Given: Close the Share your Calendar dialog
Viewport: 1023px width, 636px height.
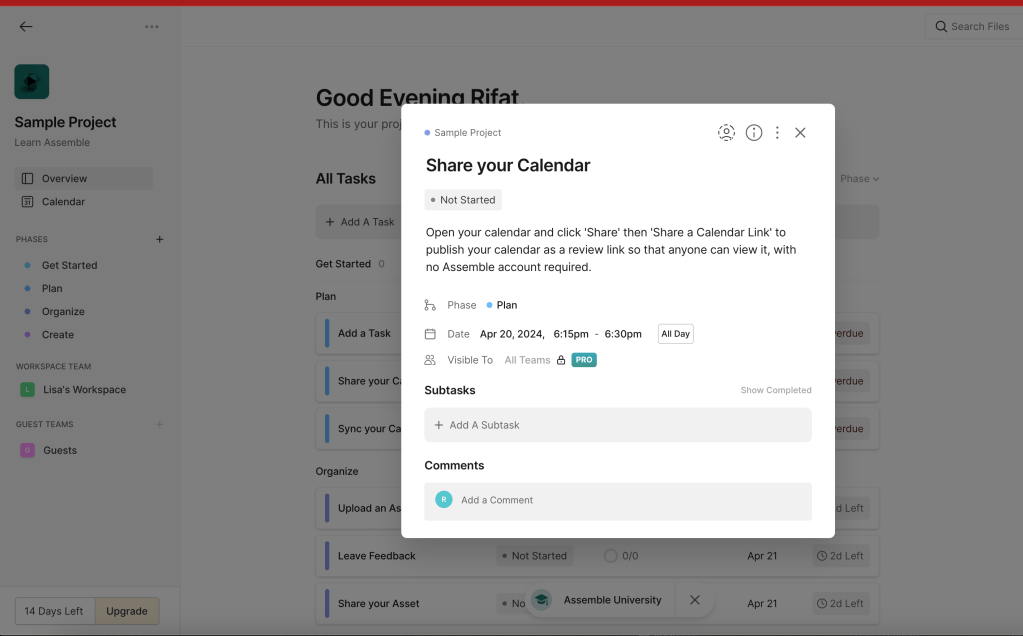Looking at the screenshot, I should pos(800,132).
